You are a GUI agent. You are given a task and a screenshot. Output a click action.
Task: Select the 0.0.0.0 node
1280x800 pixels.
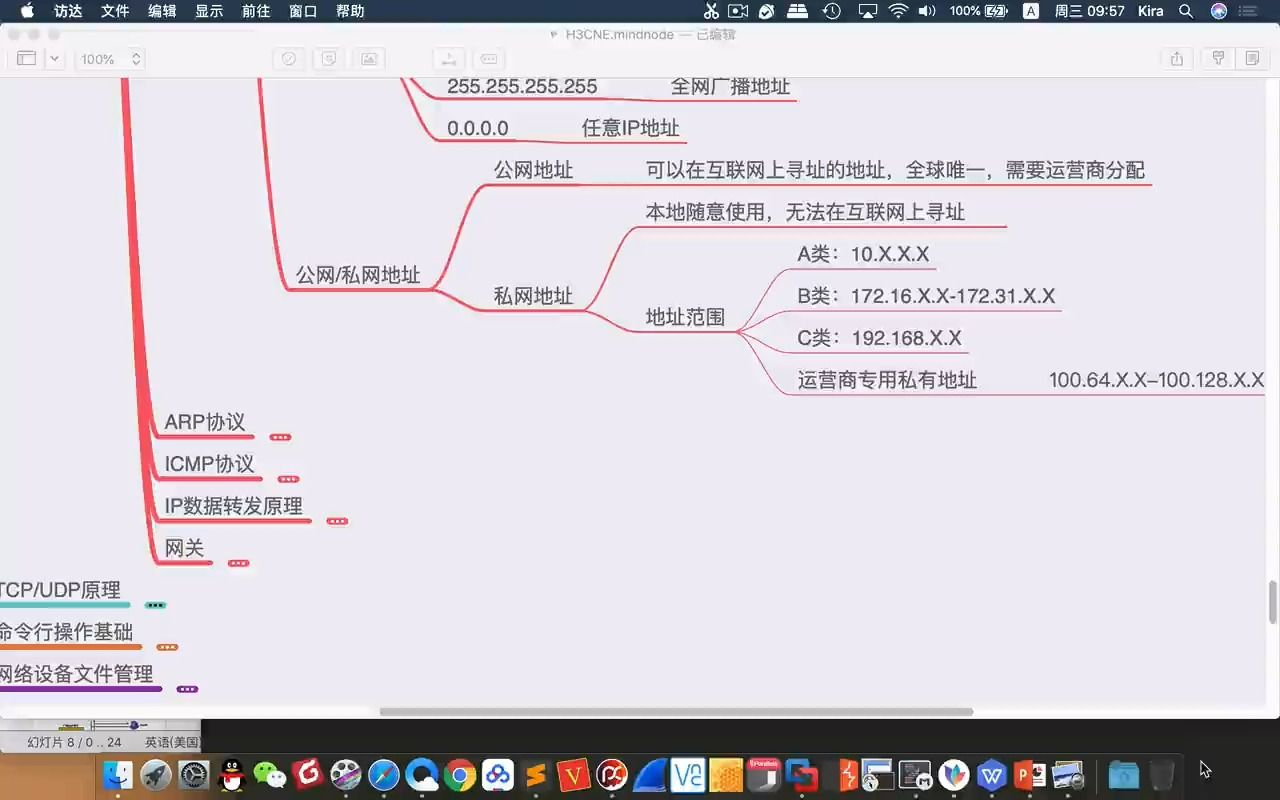[478, 128]
